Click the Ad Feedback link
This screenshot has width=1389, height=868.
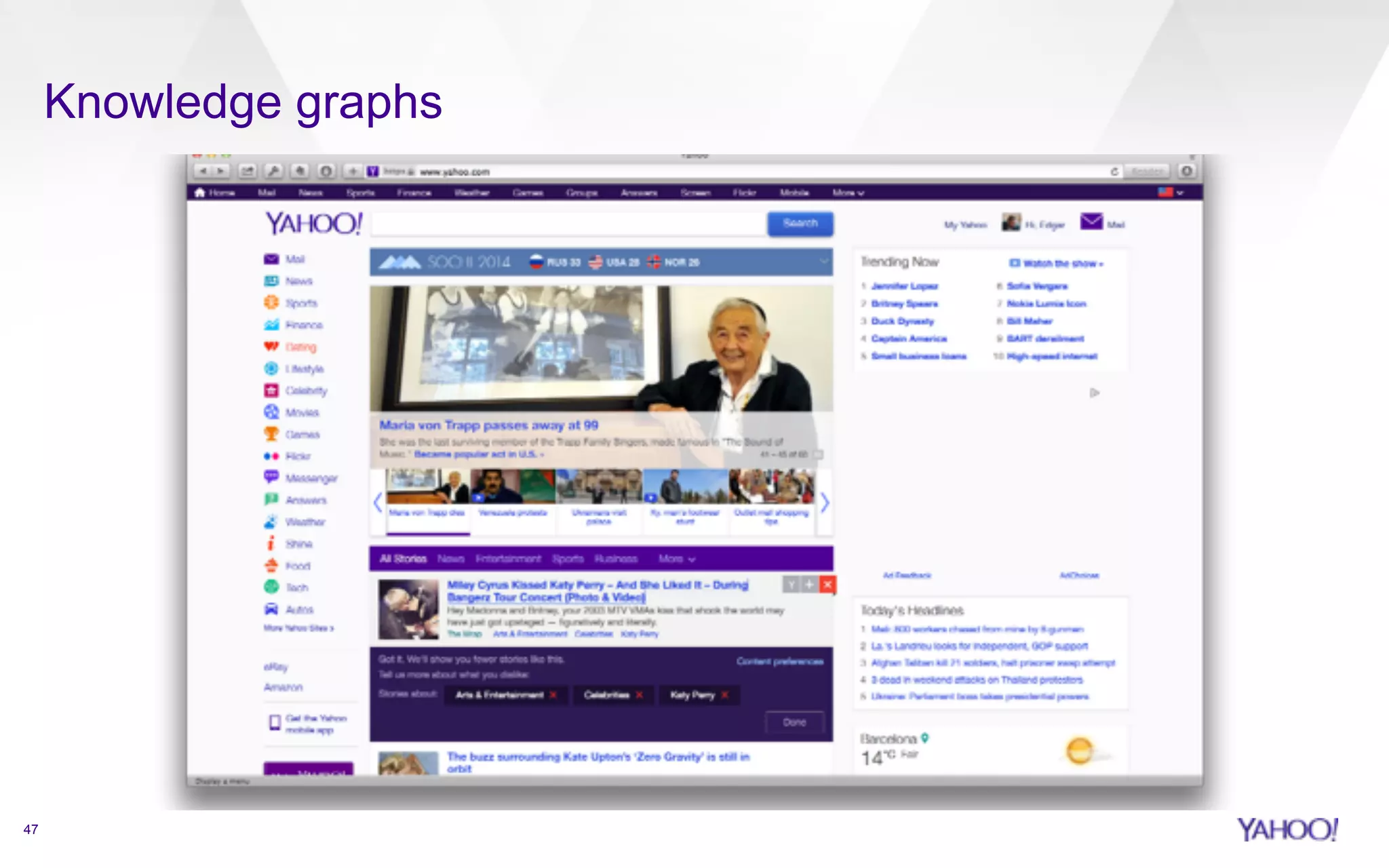click(x=907, y=575)
